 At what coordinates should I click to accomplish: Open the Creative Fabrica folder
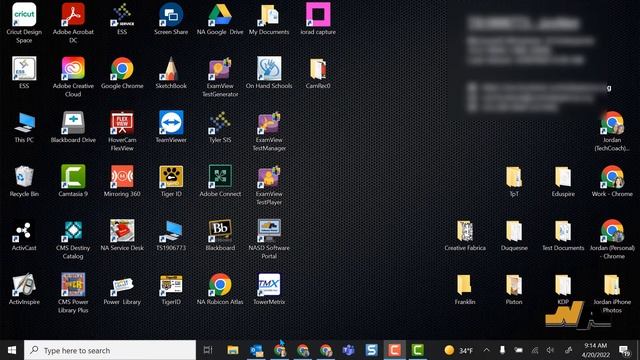tap(465, 235)
